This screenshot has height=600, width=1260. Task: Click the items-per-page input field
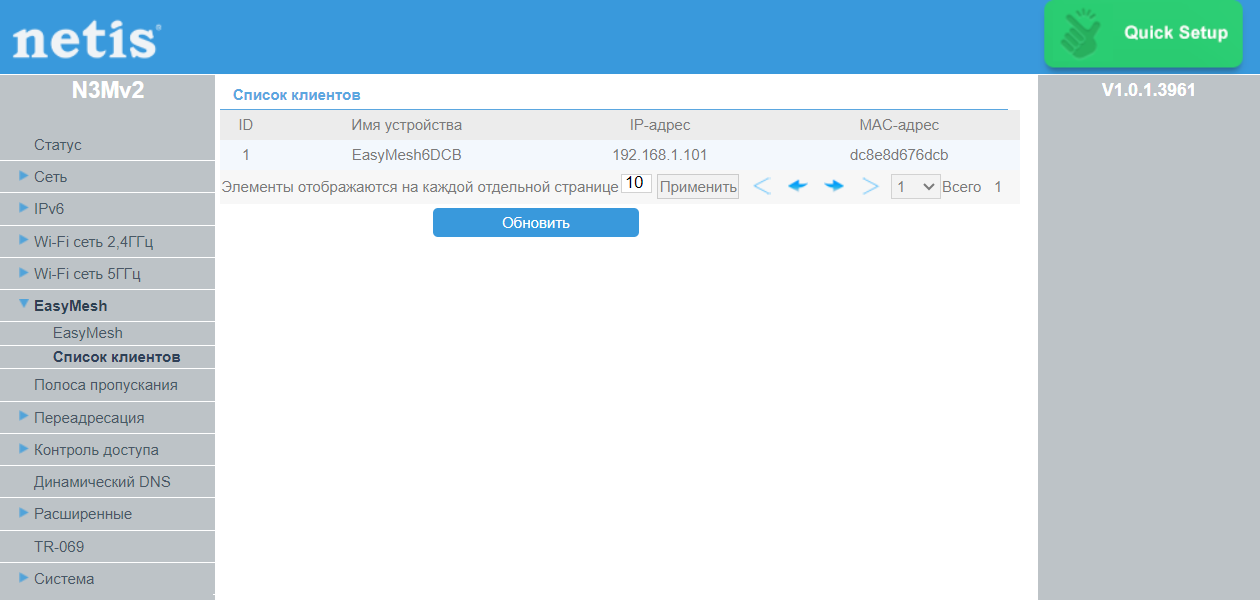click(x=636, y=184)
